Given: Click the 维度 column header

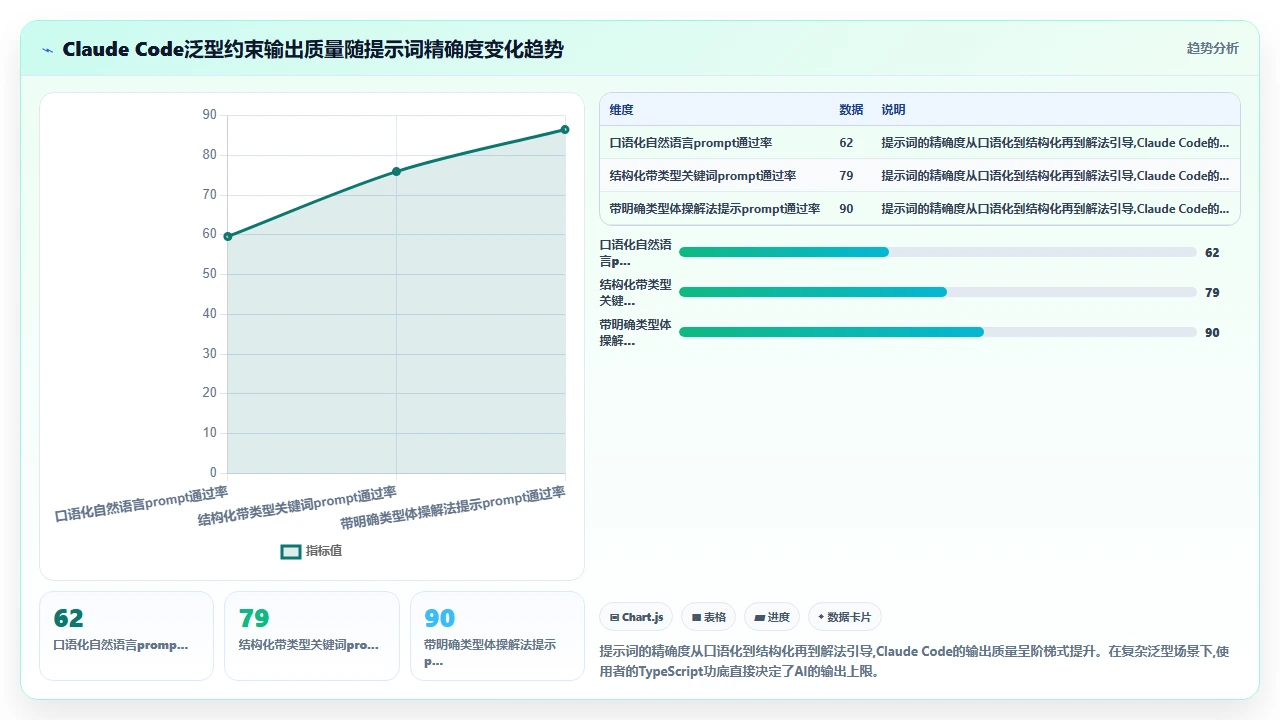Looking at the screenshot, I should 621,110.
